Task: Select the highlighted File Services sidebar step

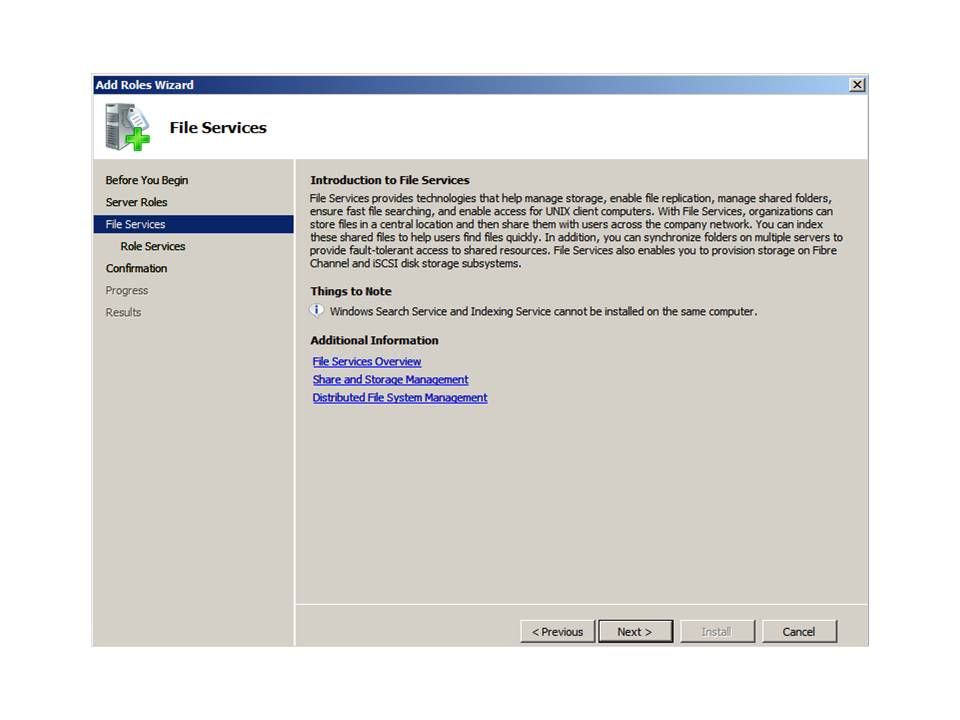Action: click(136, 224)
